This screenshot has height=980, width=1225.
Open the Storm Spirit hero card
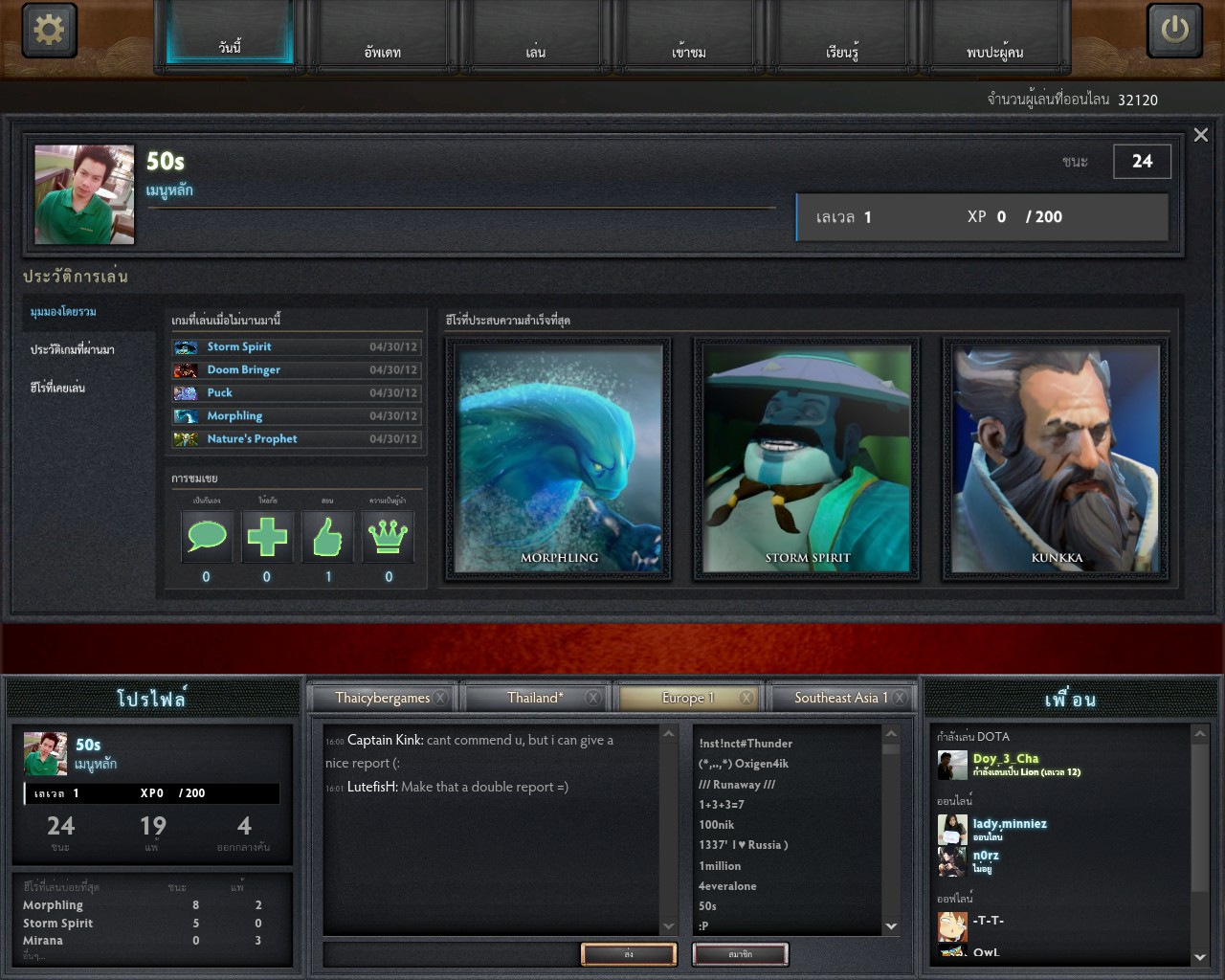point(808,459)
